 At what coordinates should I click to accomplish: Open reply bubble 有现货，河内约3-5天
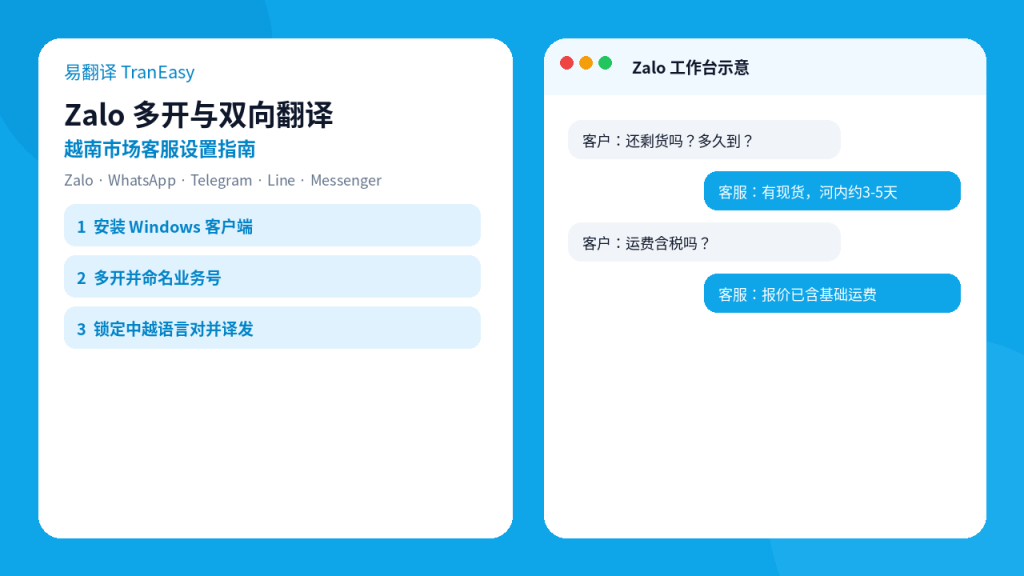click(832, 191)
